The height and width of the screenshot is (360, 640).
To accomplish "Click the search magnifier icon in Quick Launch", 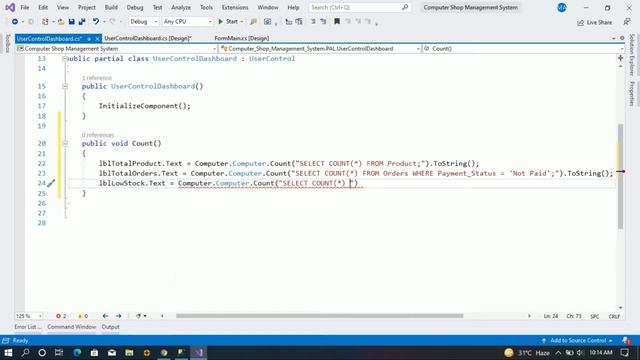I will point(405,7).
